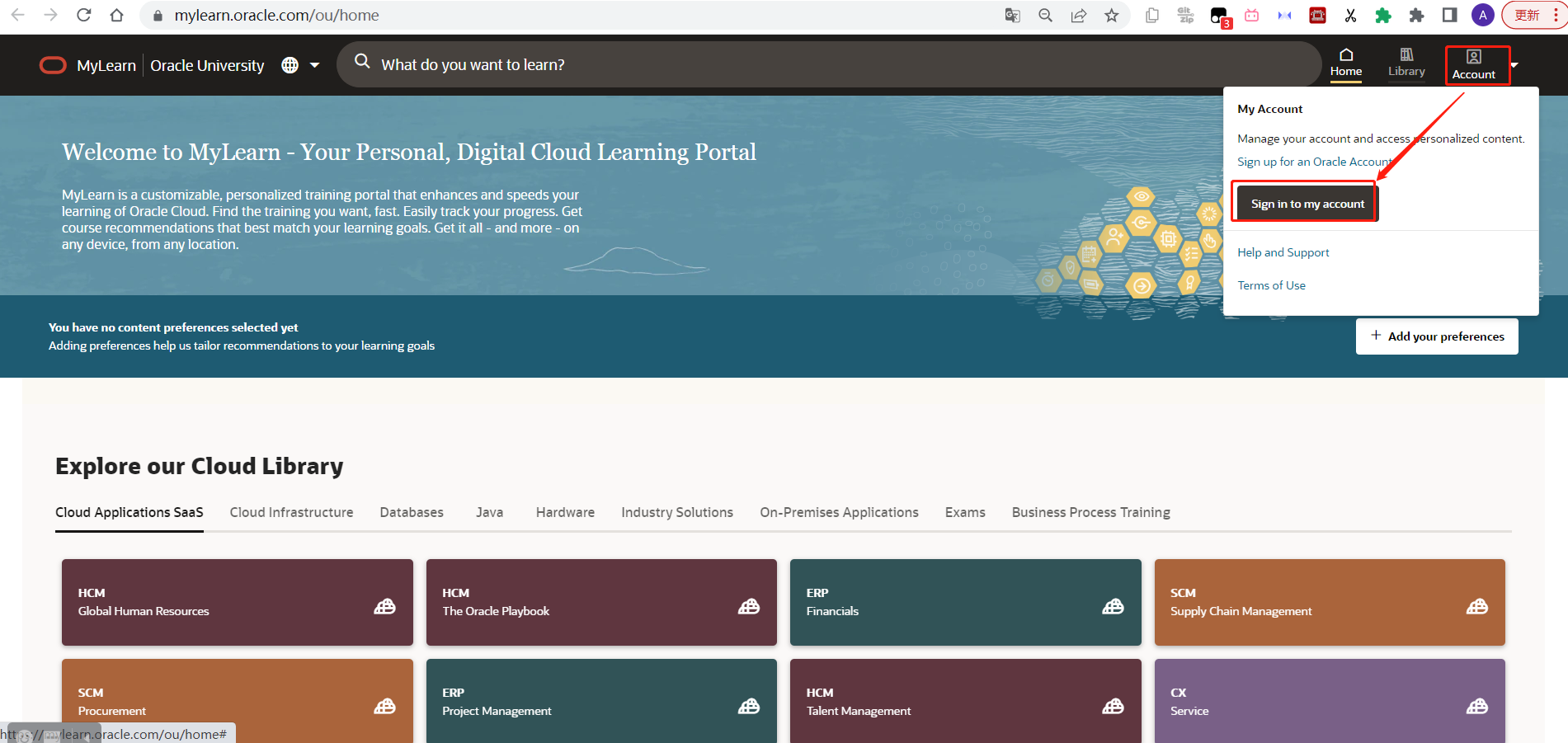Open the Business Process Training tab
1568x743 pixels.
[x=1091, y=512]
